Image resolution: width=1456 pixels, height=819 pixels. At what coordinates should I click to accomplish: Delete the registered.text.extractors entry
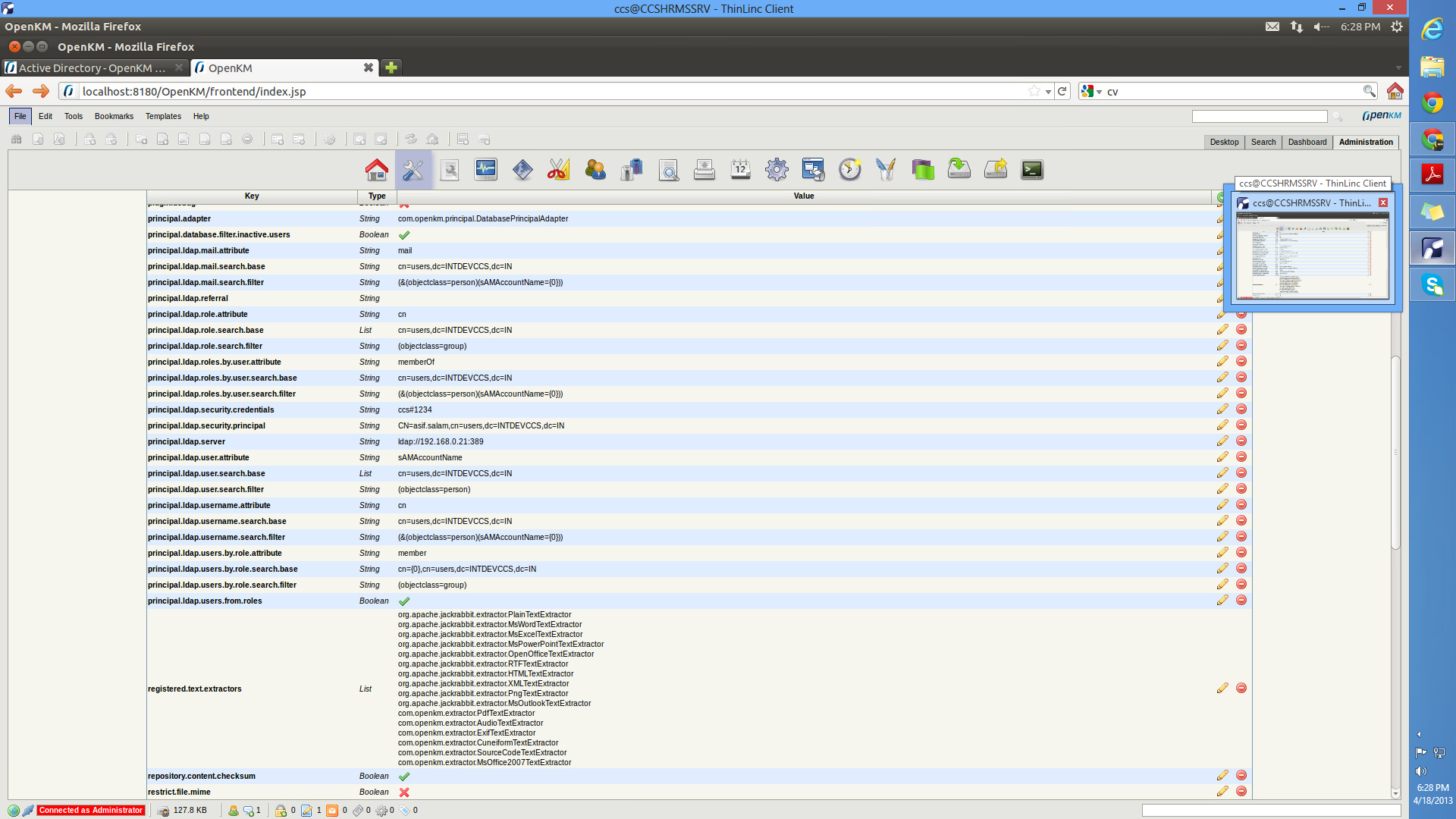(1241, 689)
